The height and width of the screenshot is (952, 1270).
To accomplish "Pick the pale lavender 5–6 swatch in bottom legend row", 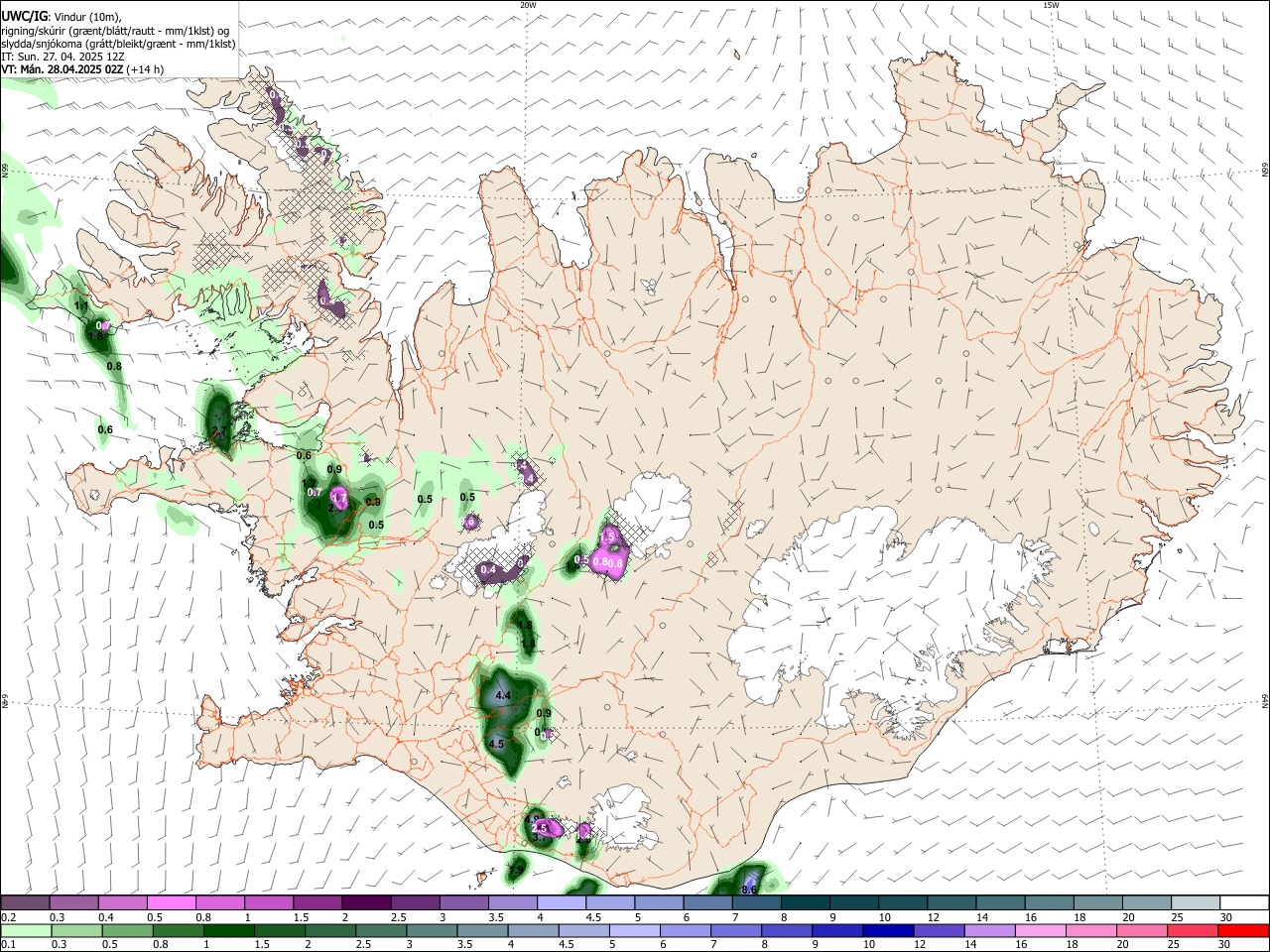I will click(x=635, y=930).
